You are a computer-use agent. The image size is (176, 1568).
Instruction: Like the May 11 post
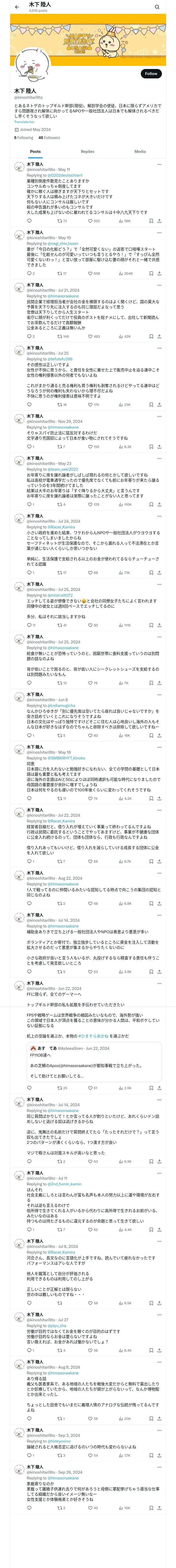point(89,221)
